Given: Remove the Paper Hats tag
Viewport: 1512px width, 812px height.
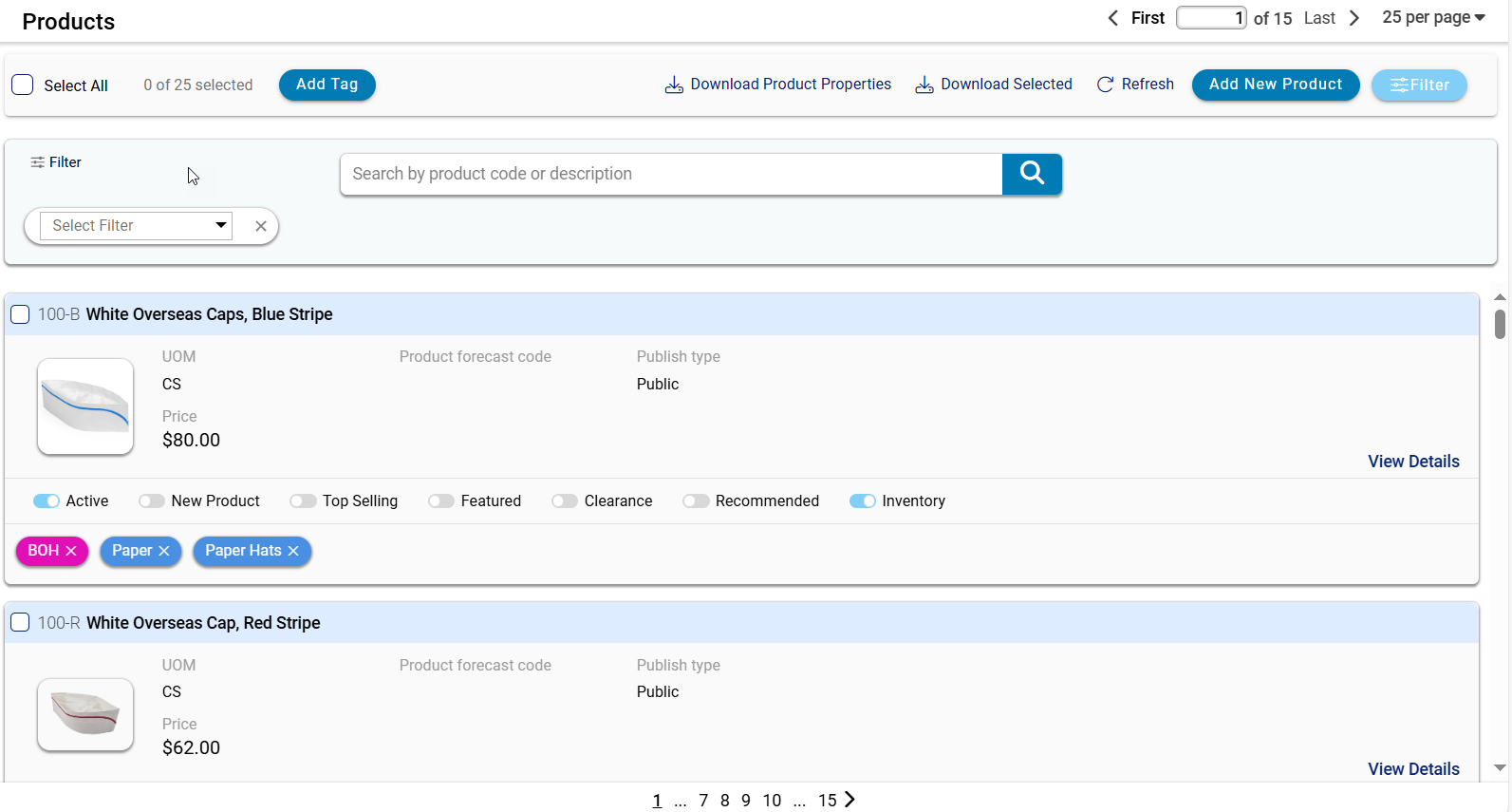Looking at the screenshot, I should click(x=293, y=551).
